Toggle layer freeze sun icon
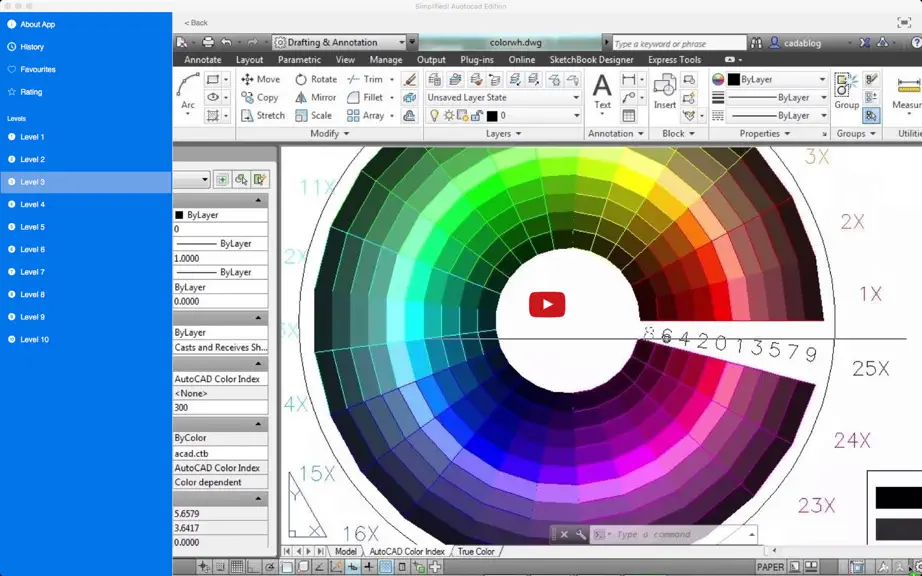 pos(449,116)
